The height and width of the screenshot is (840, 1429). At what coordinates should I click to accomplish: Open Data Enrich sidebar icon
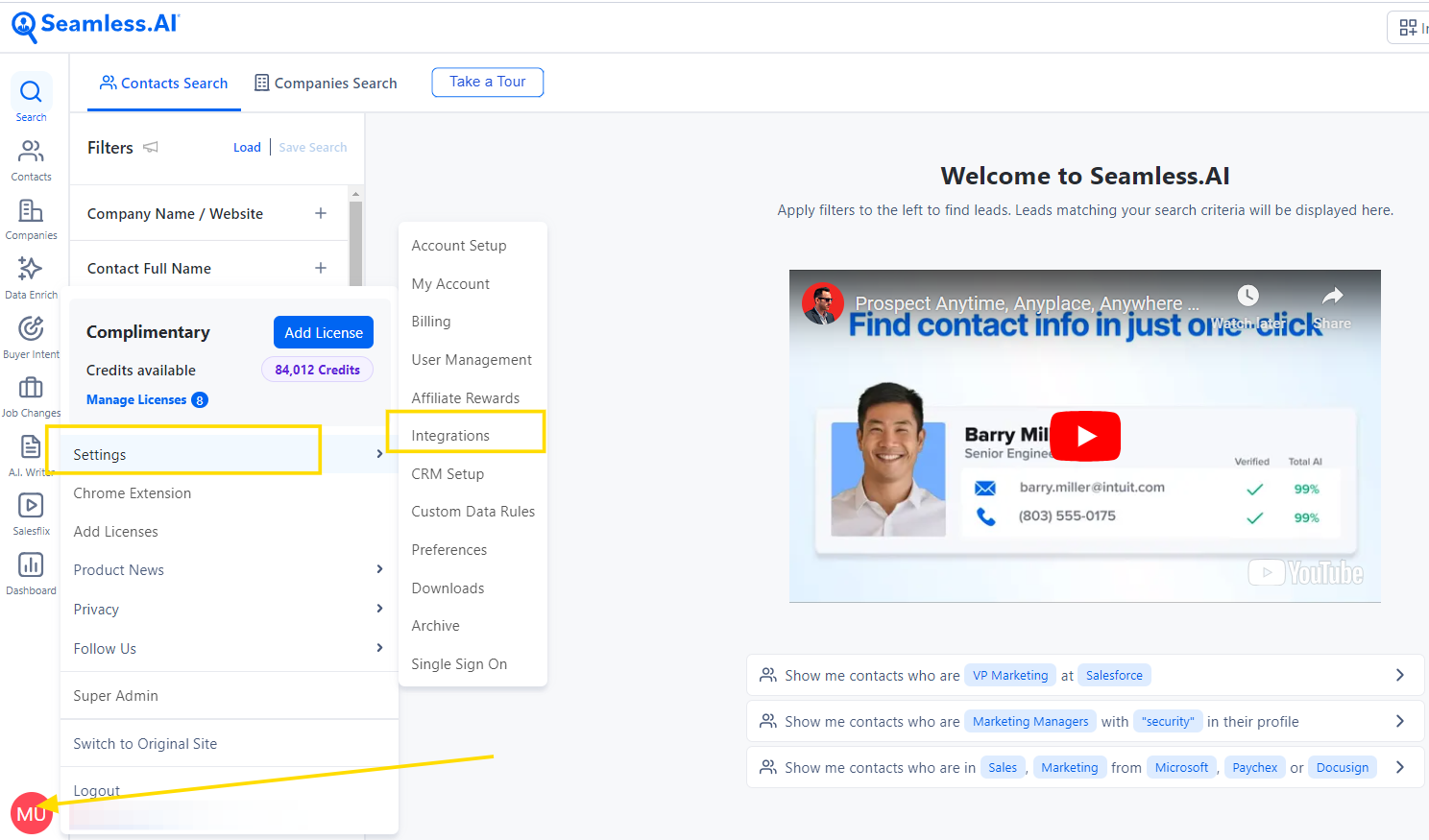(x=31, y=278)
